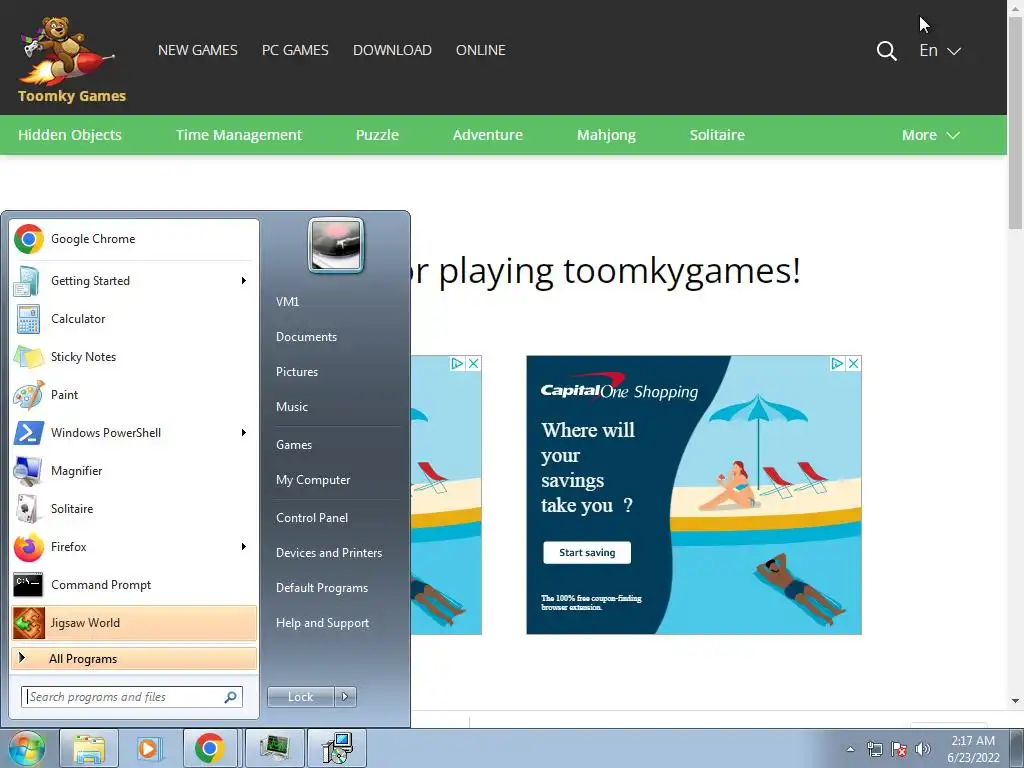Screen dimensions: 1024x768
Task: Open Documents from Start menu
Action: [x=306, y=337]
